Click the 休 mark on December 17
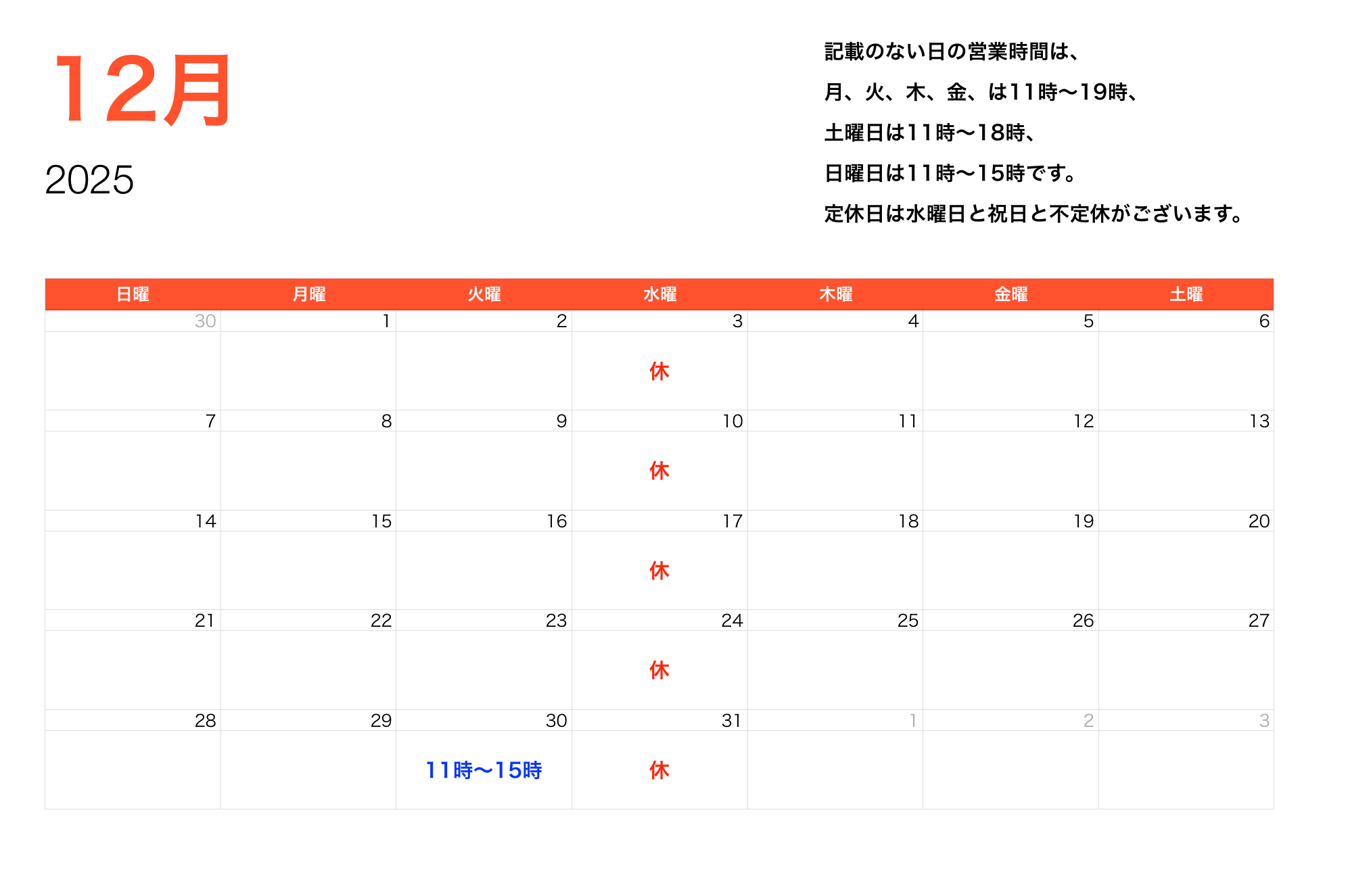Viewport: 1348px width, 896px height. click(659, 571)
